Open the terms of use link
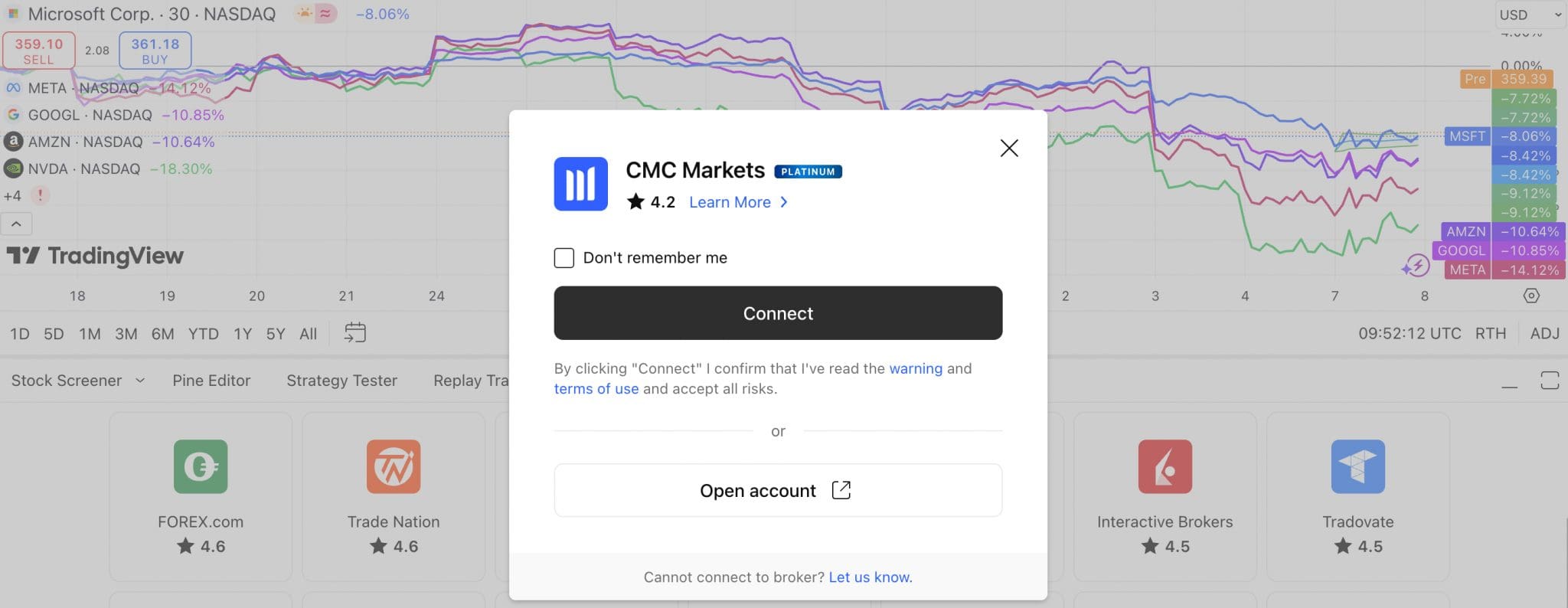Screen dimensions: 1568x608 pos(596,388)
